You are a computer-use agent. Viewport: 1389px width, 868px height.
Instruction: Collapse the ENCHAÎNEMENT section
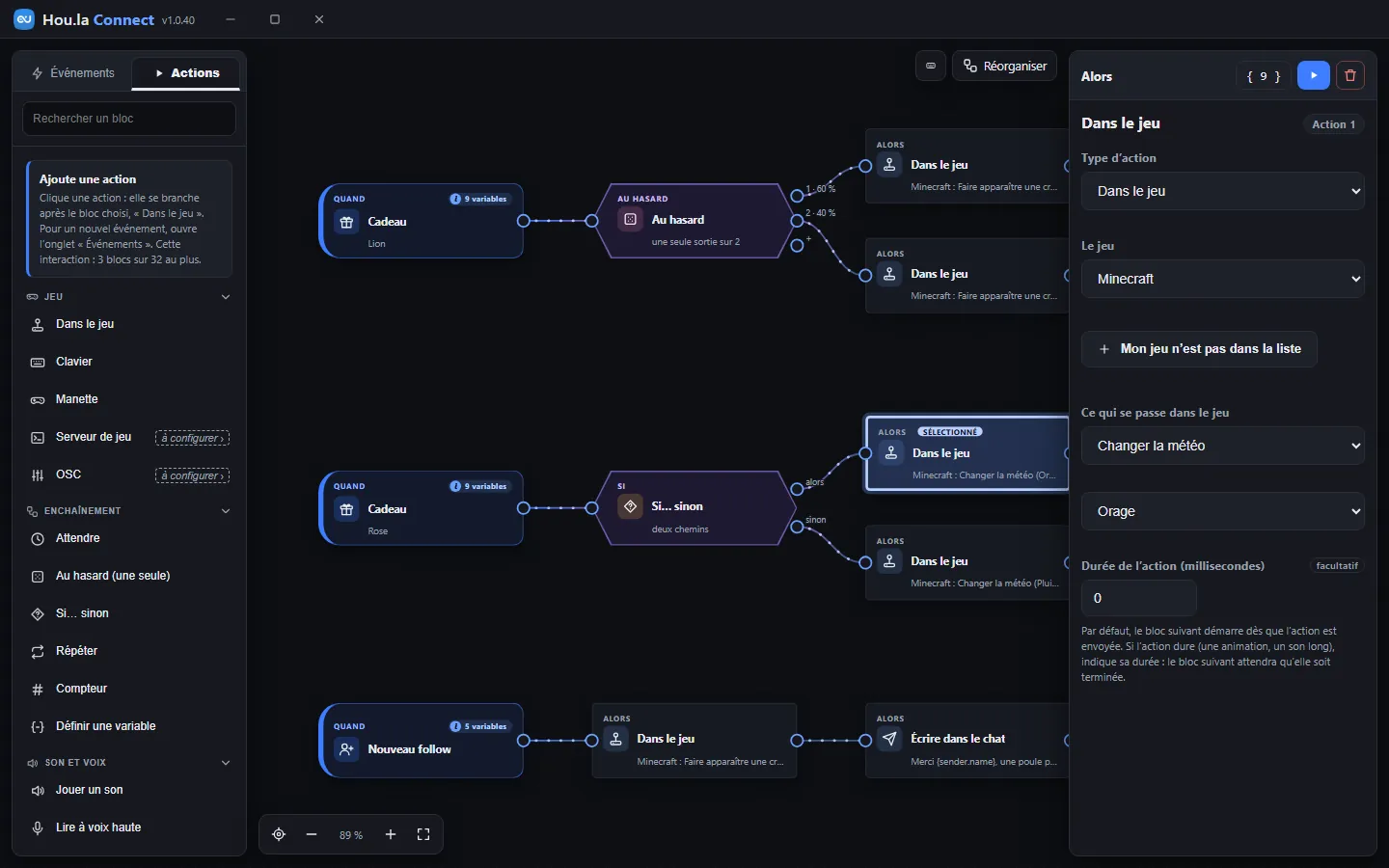[226, 511]
